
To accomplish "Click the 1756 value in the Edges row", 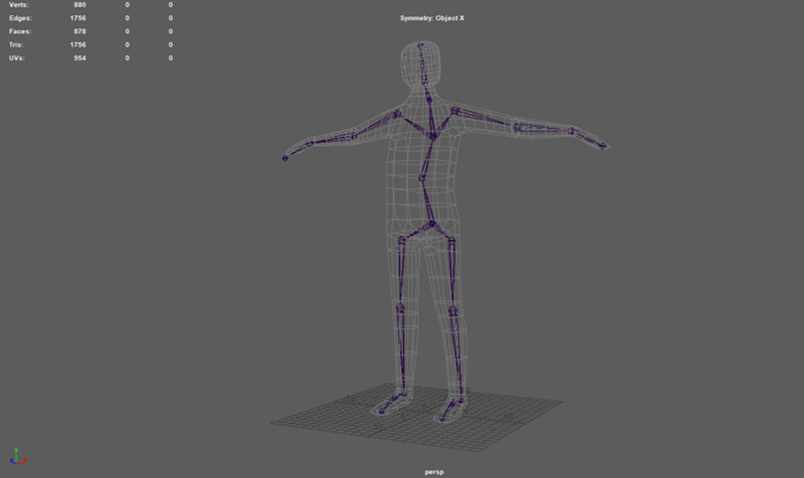I will pyautogui.click(x=78, y=18).
